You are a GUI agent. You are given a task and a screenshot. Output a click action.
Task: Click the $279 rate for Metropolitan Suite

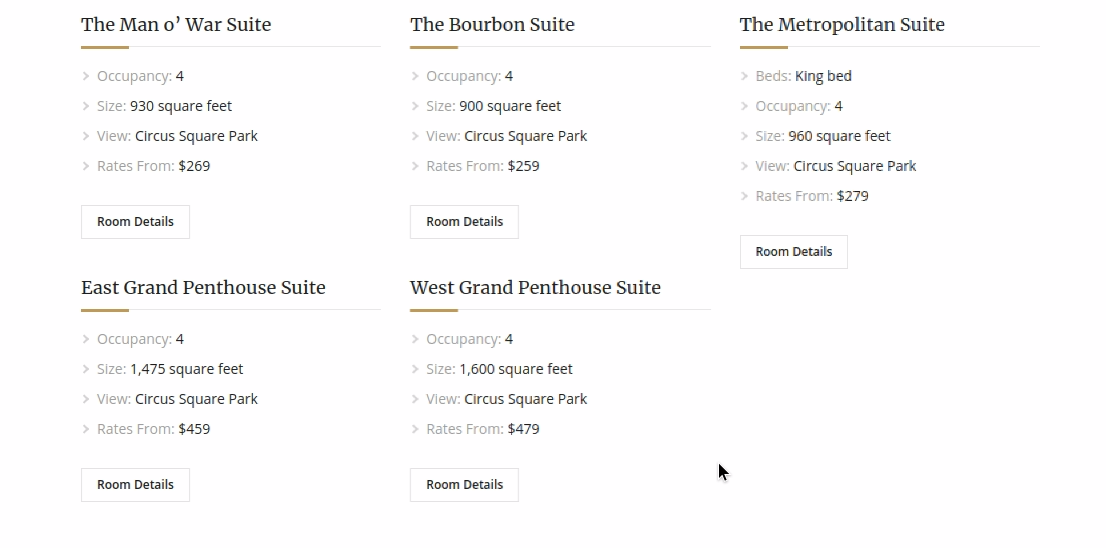[853, 196]
